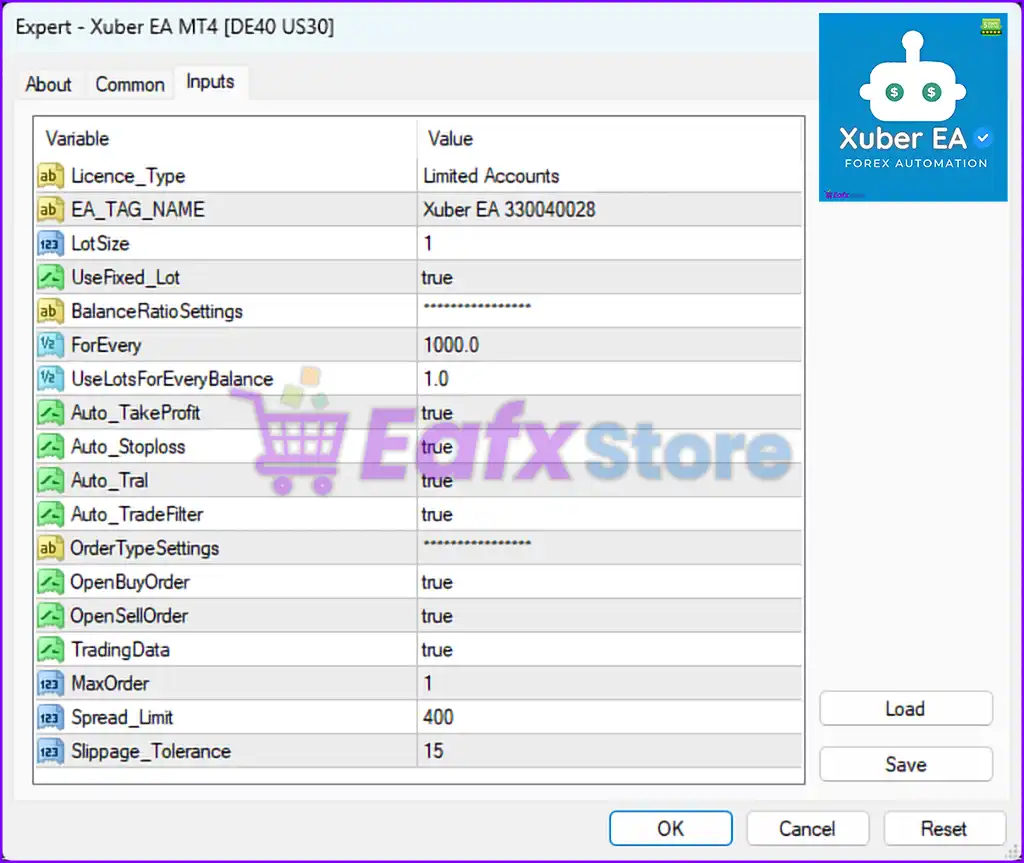Viewport: 1024px width, 863px height.
Task: Toggle the UseFixed_Lot true value
Action: click(609, 278)
